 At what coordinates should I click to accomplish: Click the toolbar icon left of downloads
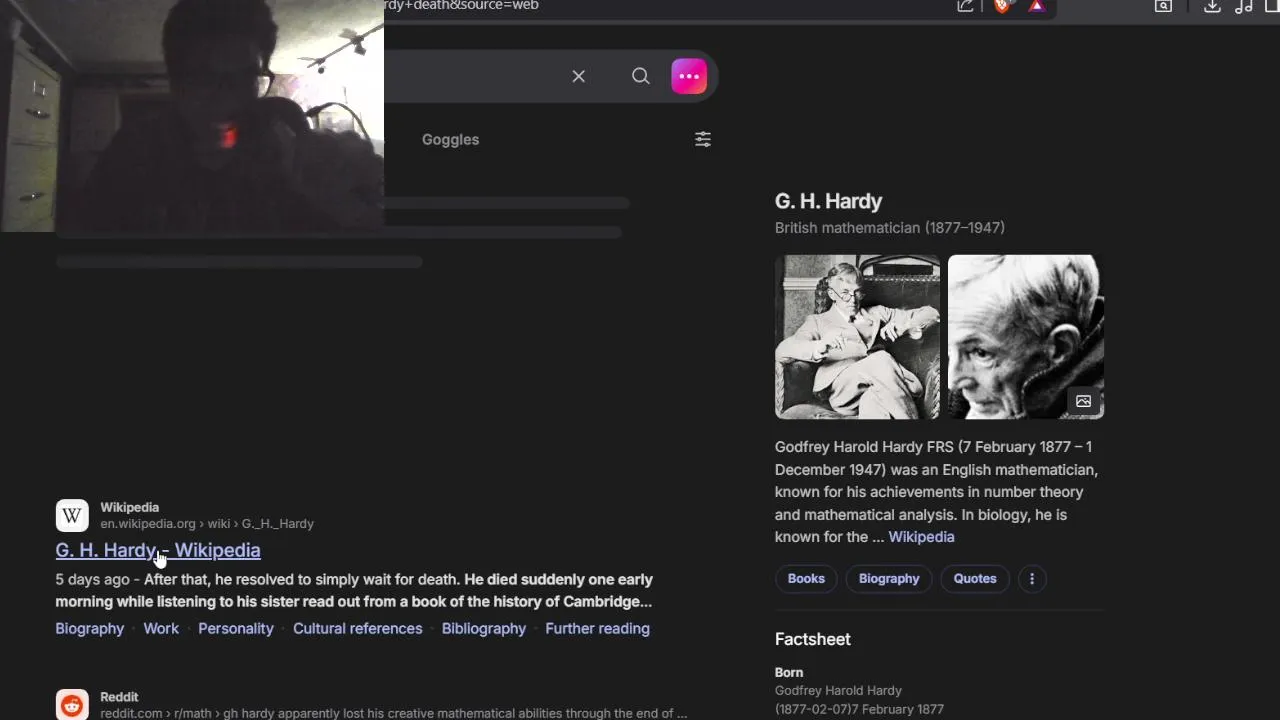[x=1164, y=6]
